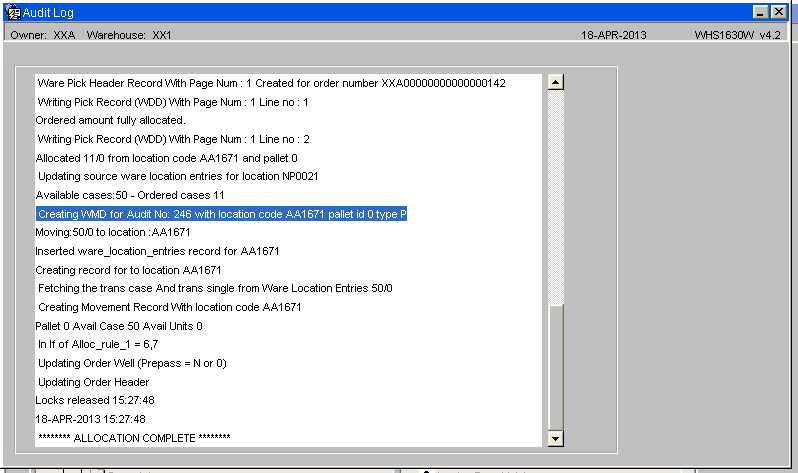Click highlighted 'Creating WMD for Audit No: 246' line
798x473 pixels.
pyautogui.click(x=221, y=214)
